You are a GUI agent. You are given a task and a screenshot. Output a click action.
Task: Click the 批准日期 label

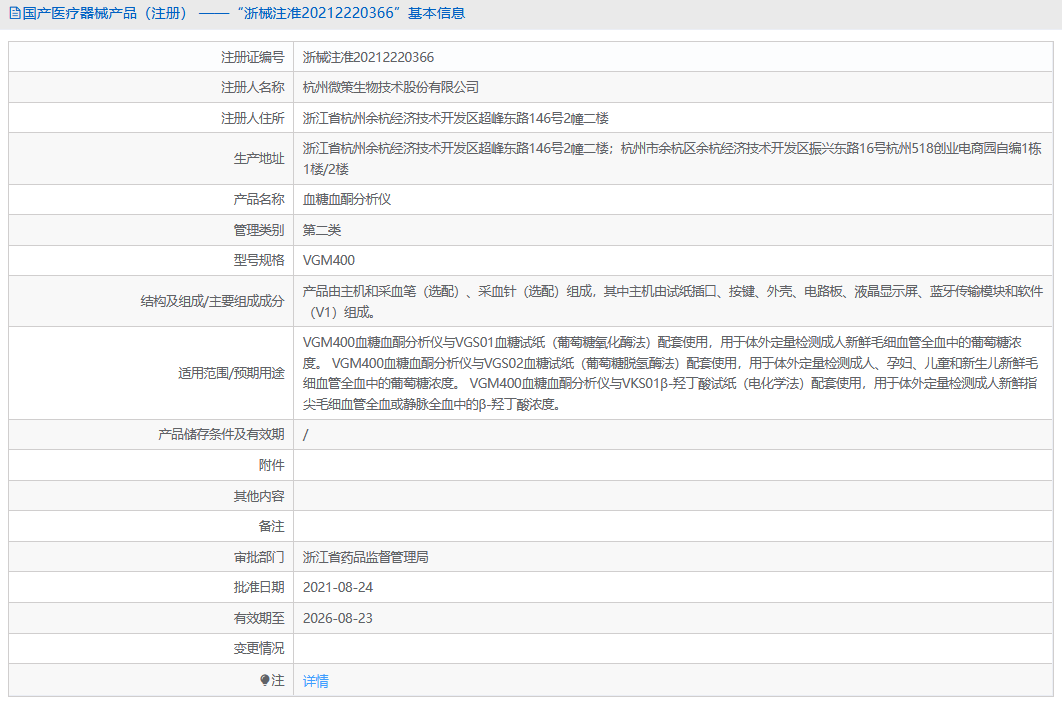click(259, 587)
